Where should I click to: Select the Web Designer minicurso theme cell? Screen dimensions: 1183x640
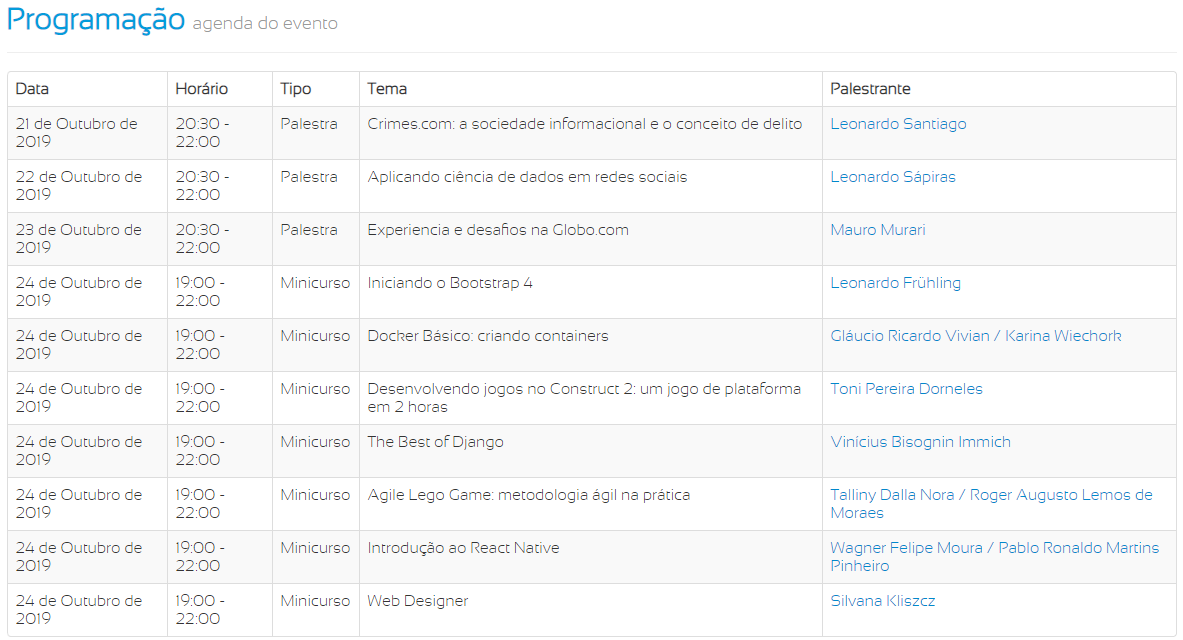tap(417, 601)
